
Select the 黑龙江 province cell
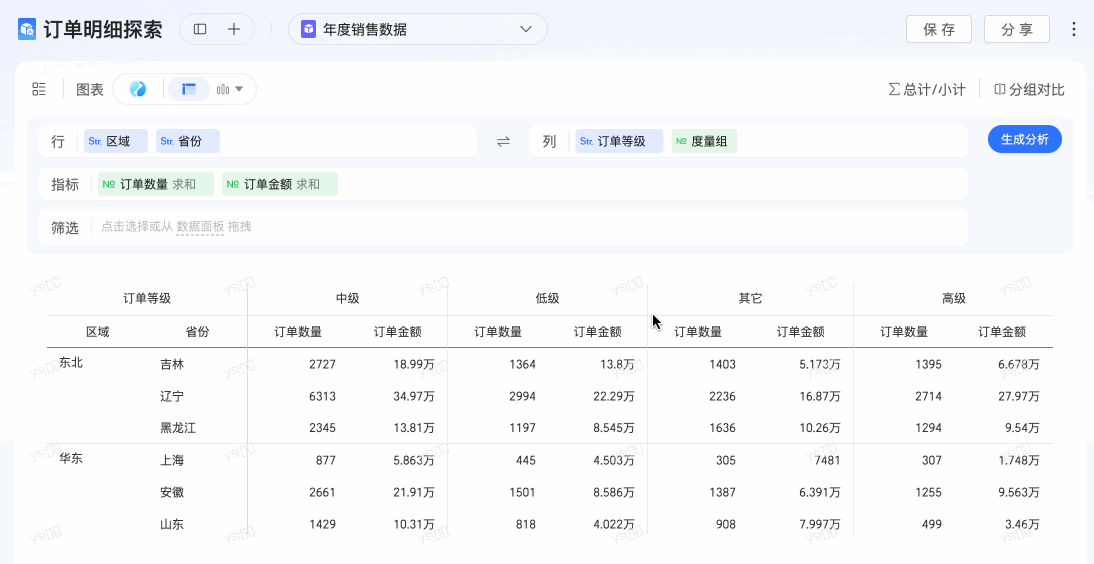178,428
